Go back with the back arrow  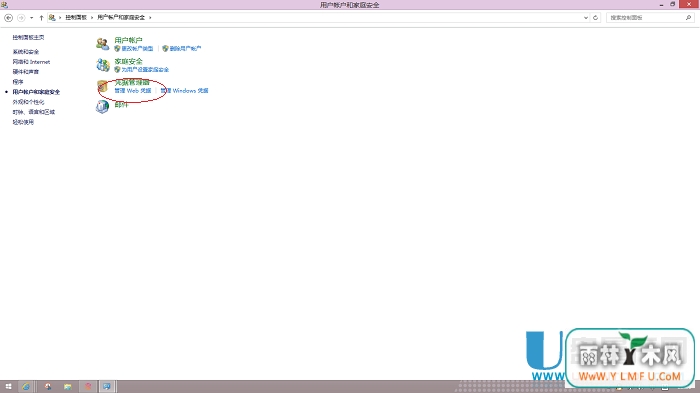(8, 18)
